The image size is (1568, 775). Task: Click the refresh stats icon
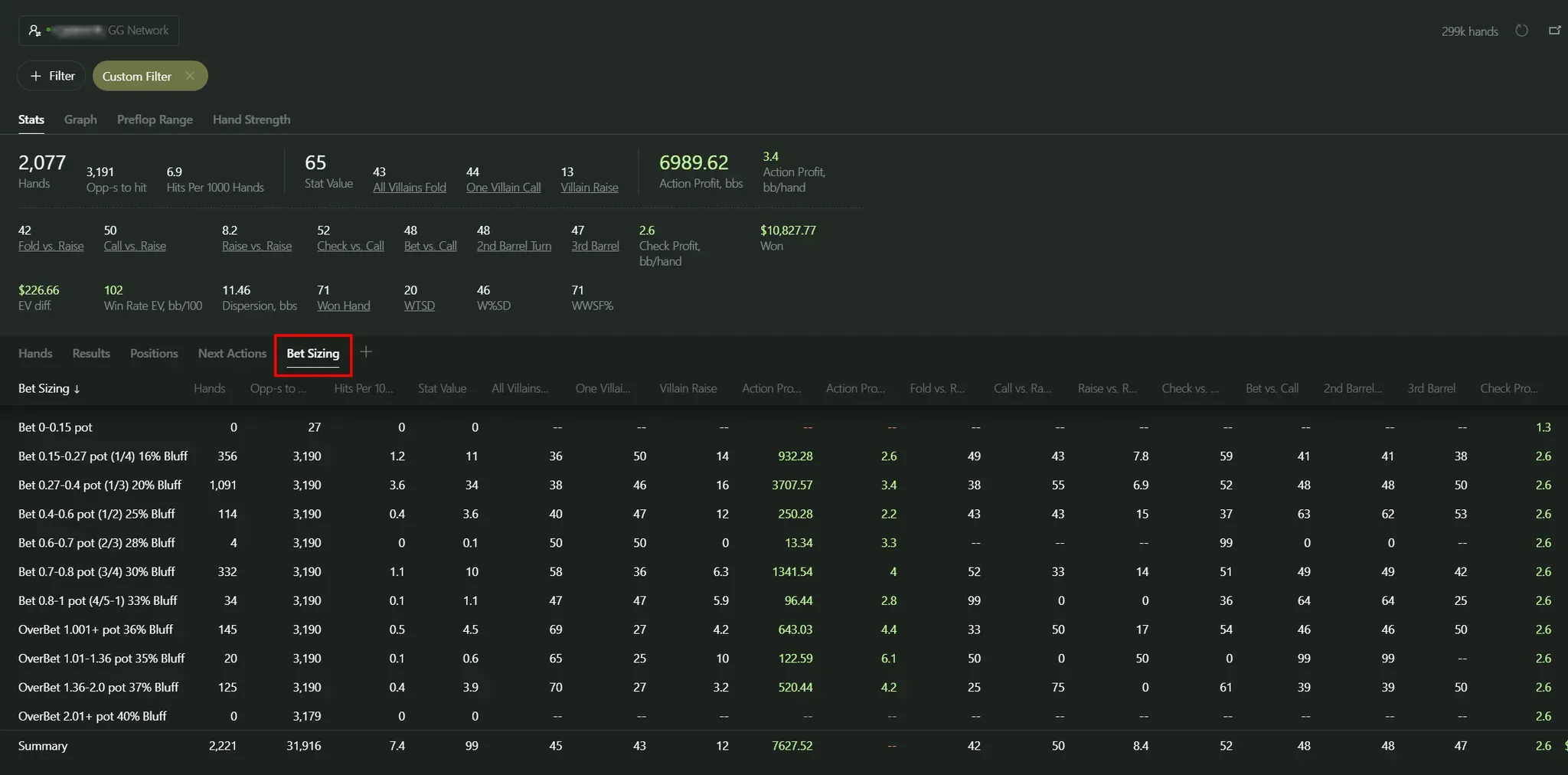[x=1521, y=31]
